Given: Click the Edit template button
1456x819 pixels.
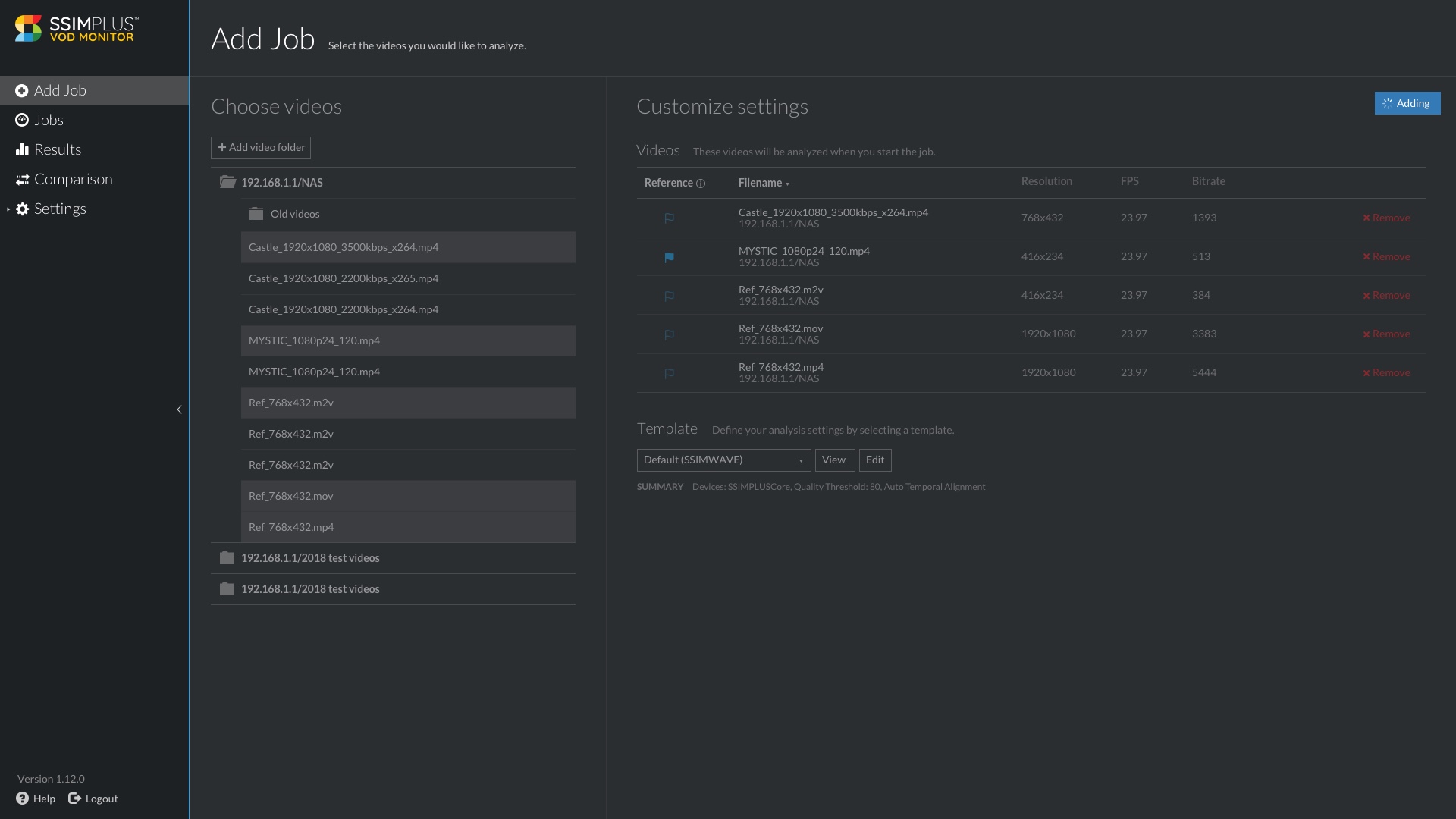Looking at the screenshot, I should 874,460.
